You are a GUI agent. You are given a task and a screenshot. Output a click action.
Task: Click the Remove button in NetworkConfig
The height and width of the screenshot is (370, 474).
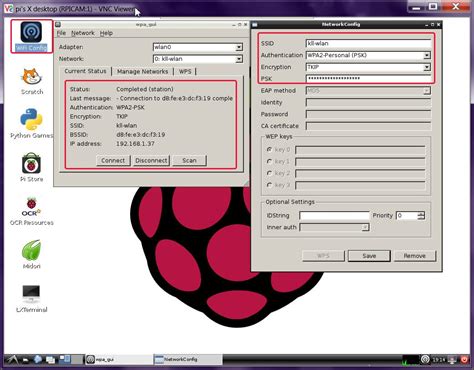pos(415,256)
